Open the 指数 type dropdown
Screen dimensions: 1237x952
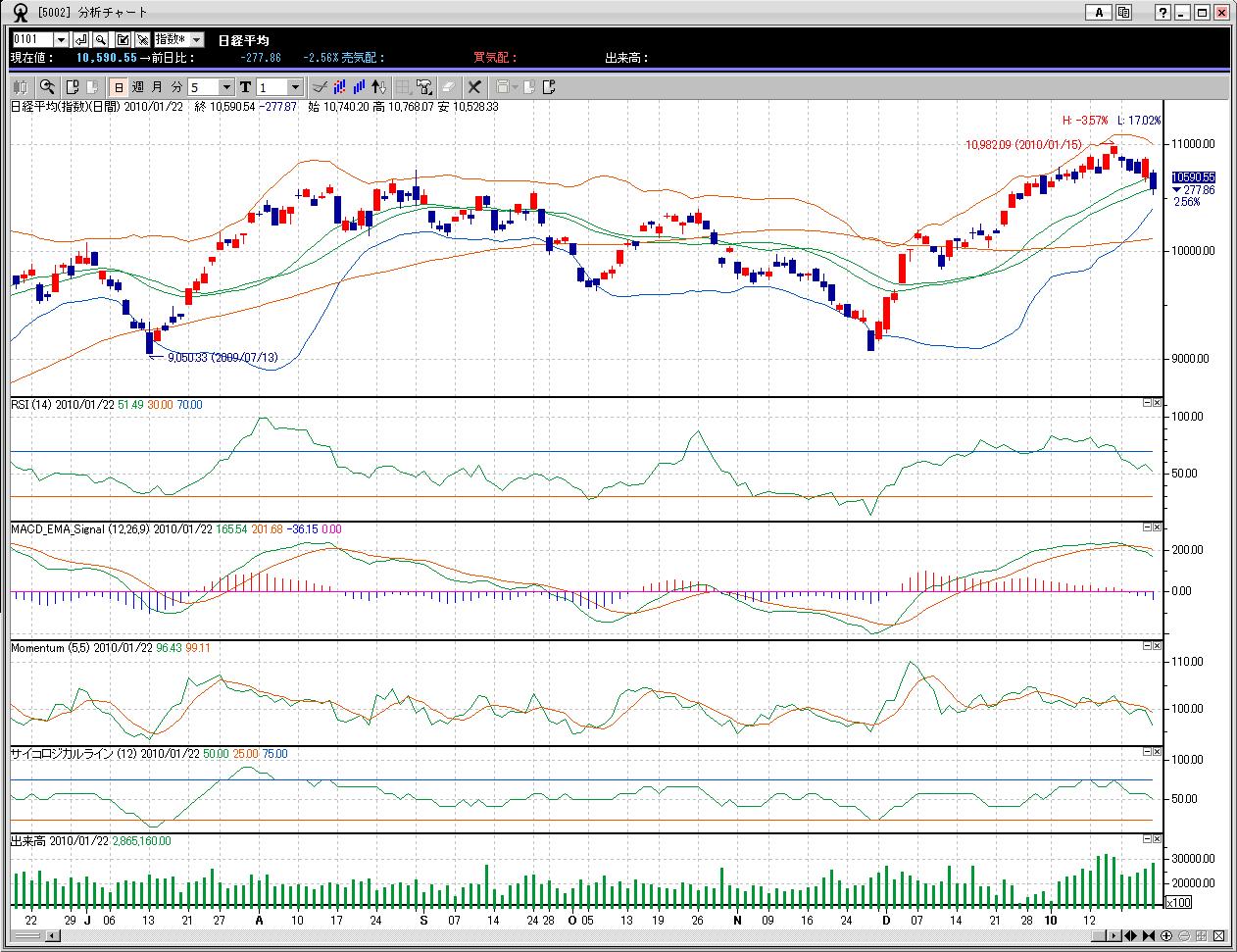pos(196,39)
